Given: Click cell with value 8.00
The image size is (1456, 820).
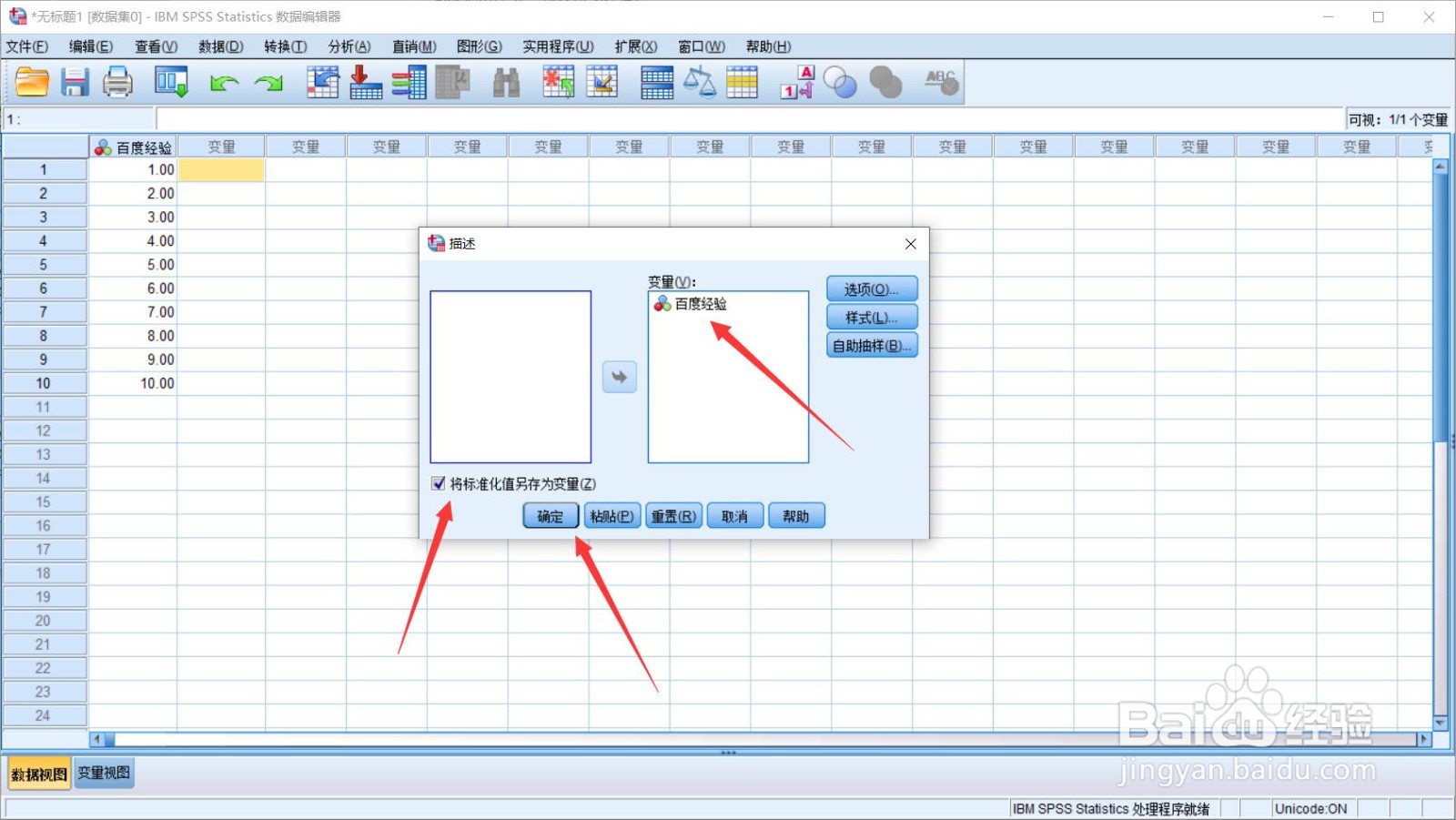Looking at the screenshot, I should [x=133, y=336].
